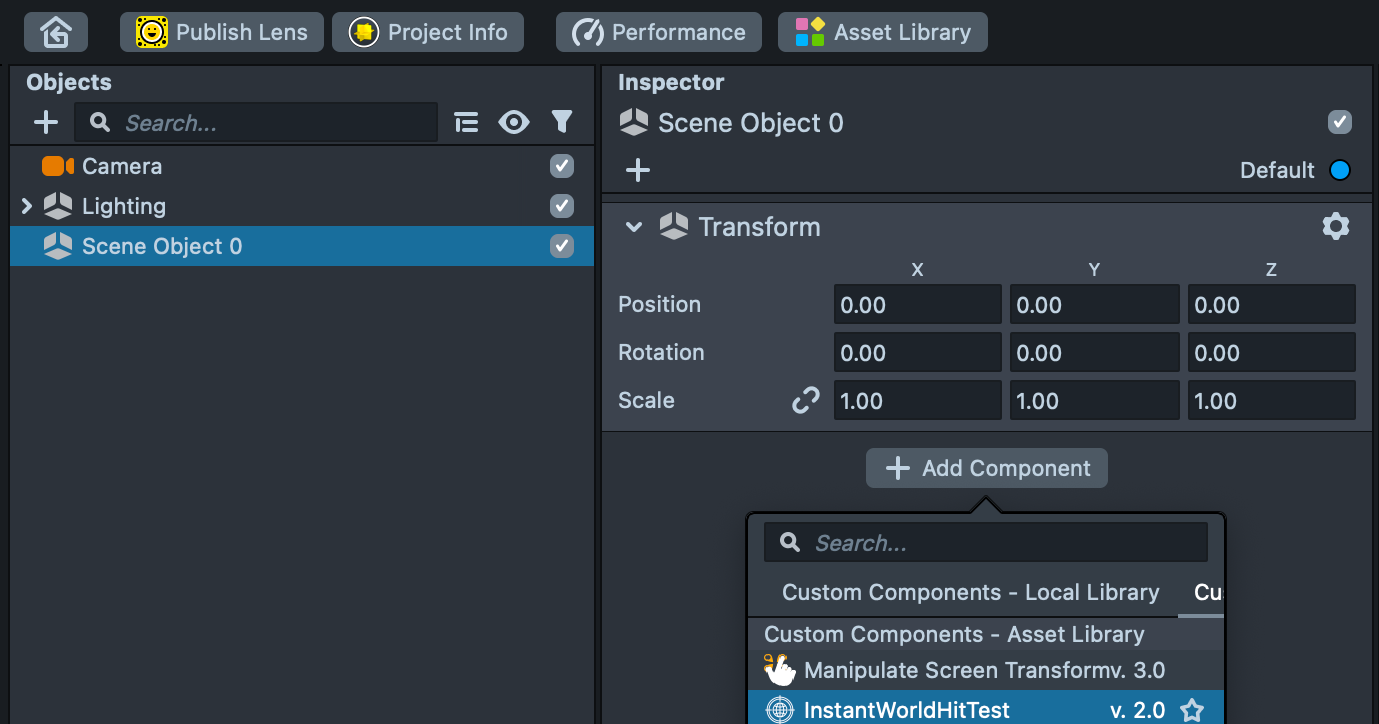Click the blue Default layer color dot
1379x724 pixels.
click(1339, 170)
